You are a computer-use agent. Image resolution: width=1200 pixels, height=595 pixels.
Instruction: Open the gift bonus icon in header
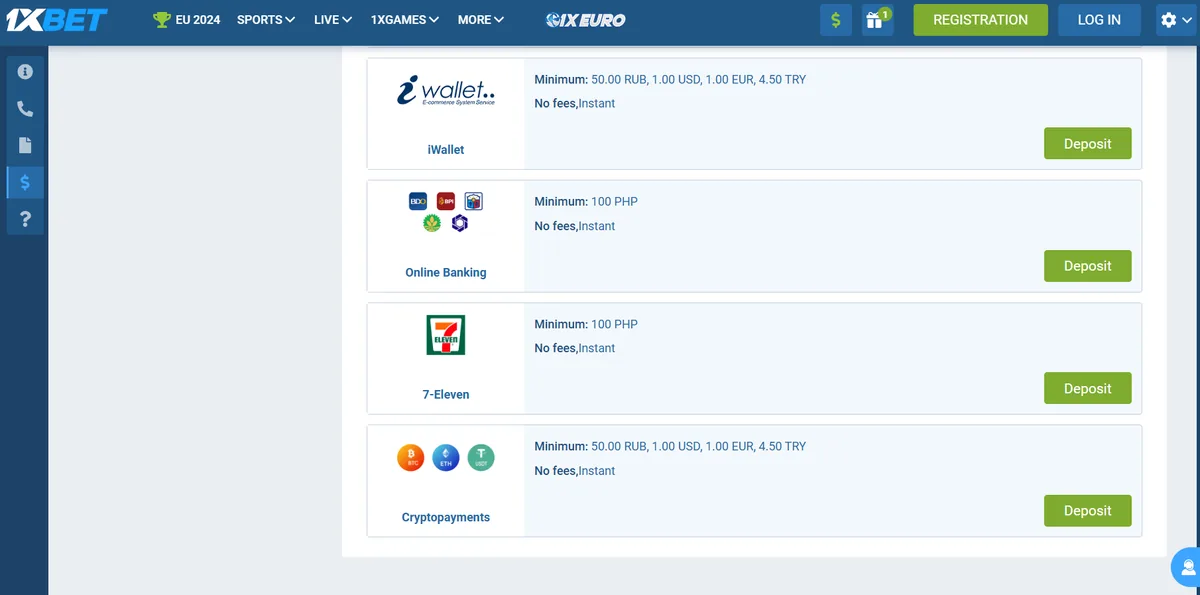click(x=877, y=20)
